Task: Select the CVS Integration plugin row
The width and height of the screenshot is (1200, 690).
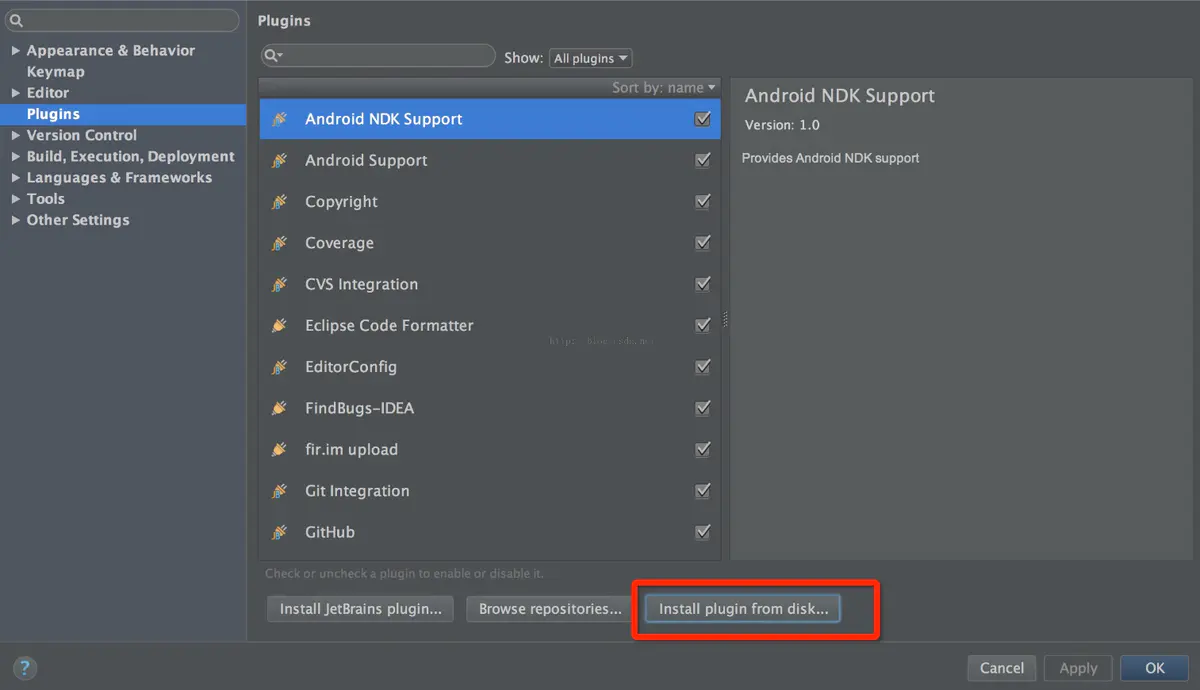Action: pos(490,284)
